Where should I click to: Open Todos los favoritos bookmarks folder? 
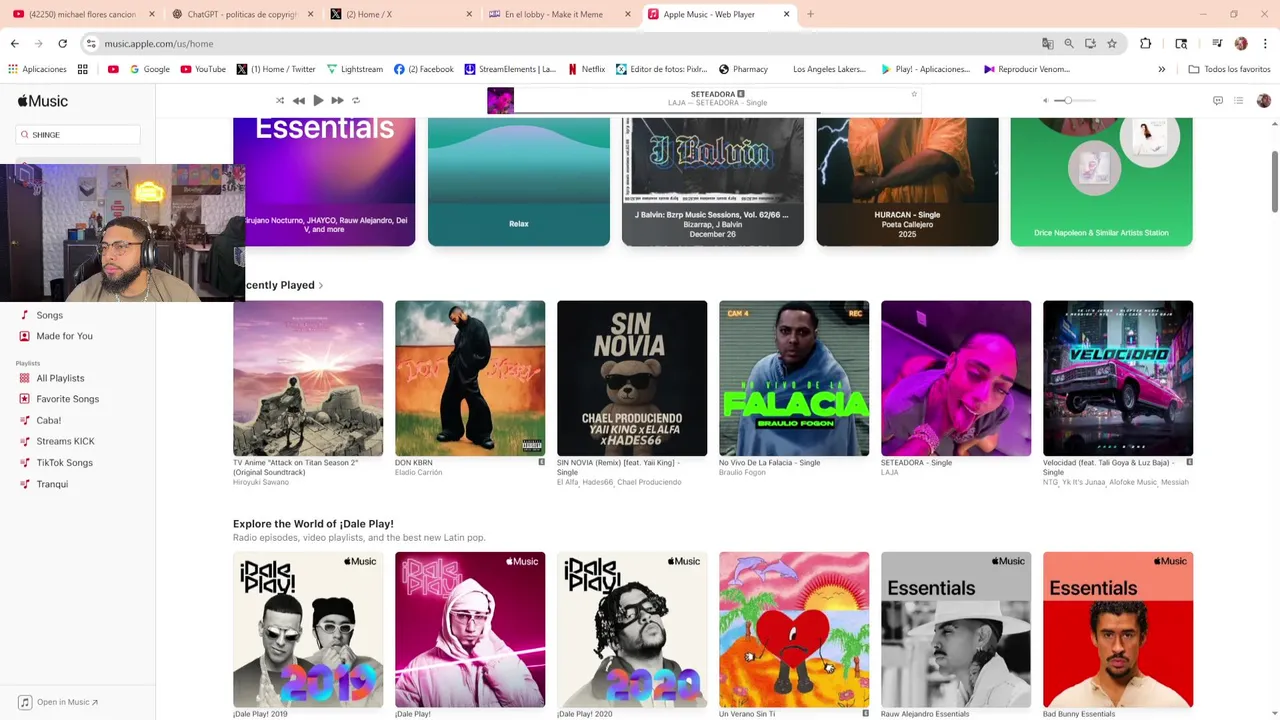[x=1229, y=69]
